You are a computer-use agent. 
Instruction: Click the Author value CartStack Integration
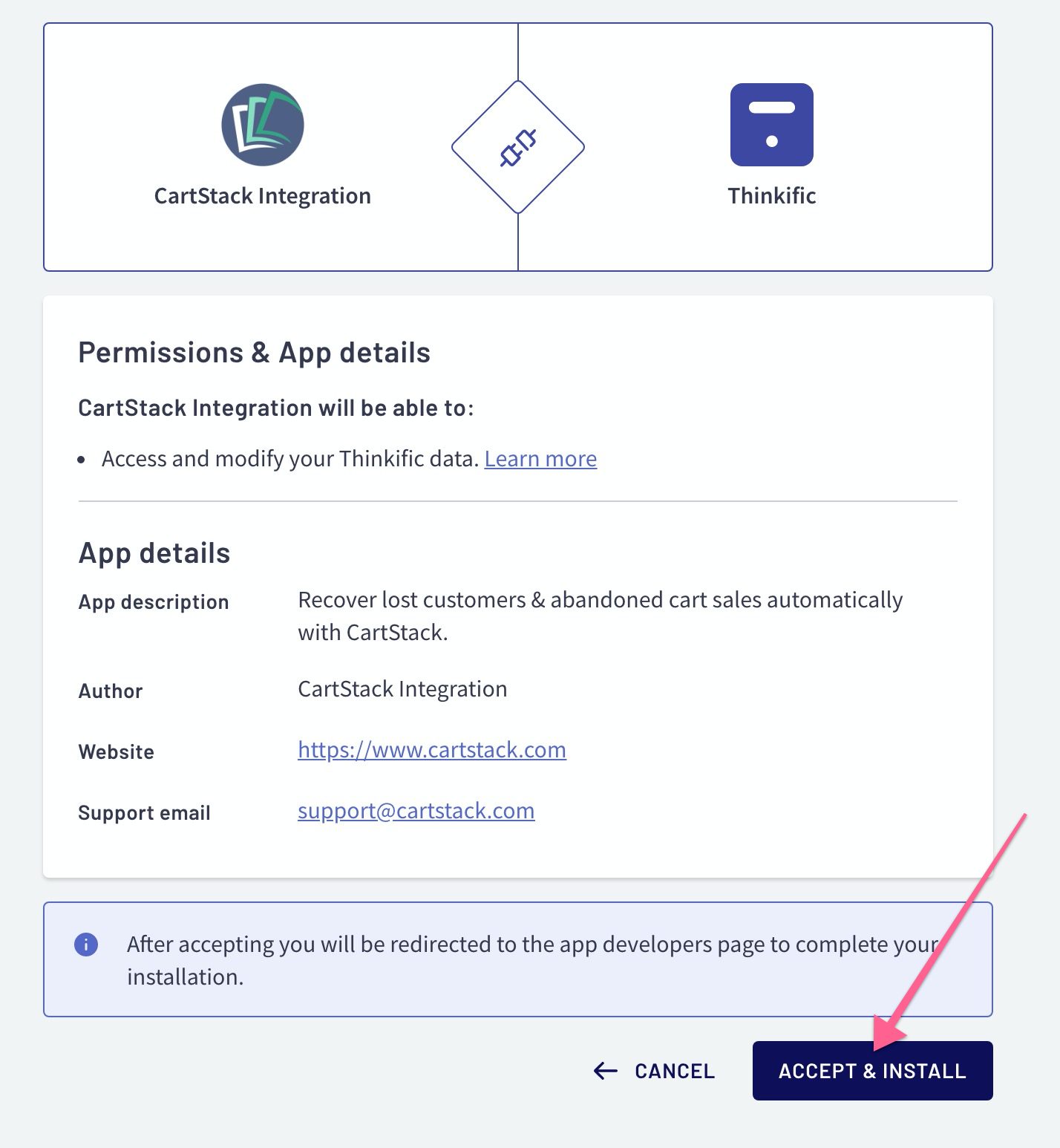[x=402, y=689]
